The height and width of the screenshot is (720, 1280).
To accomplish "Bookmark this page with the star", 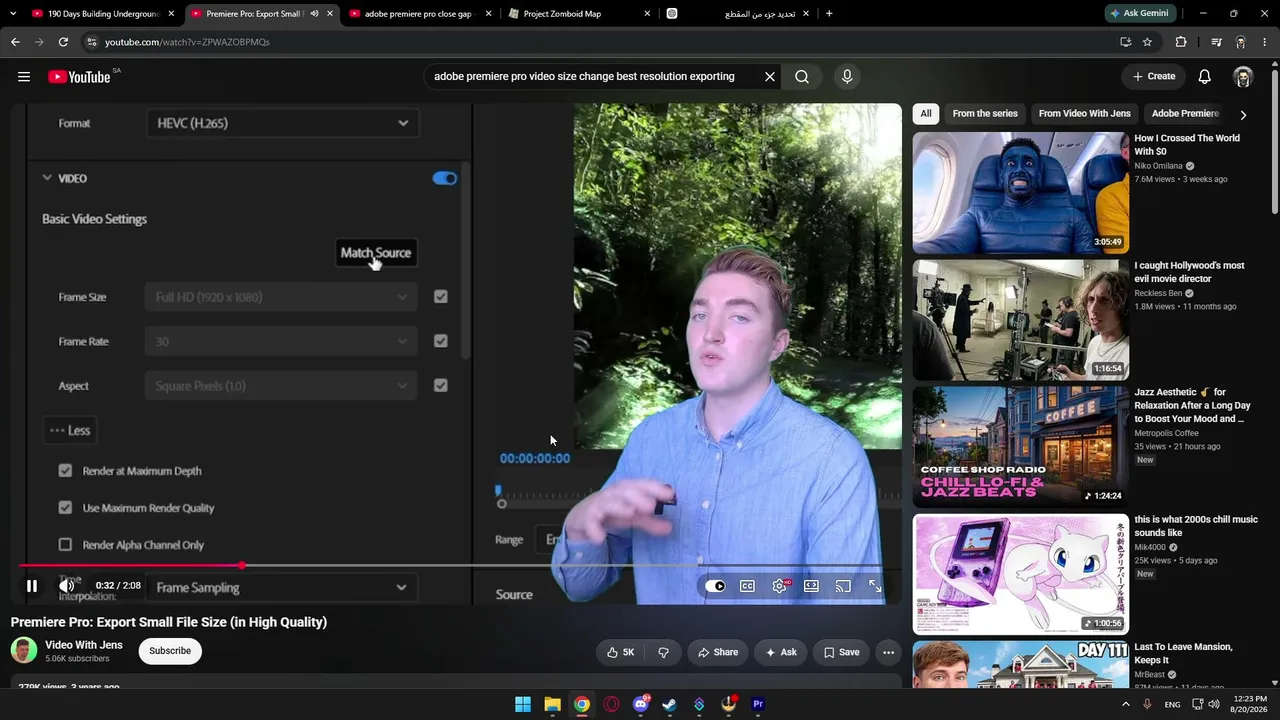I will [x=1147, y=42].
